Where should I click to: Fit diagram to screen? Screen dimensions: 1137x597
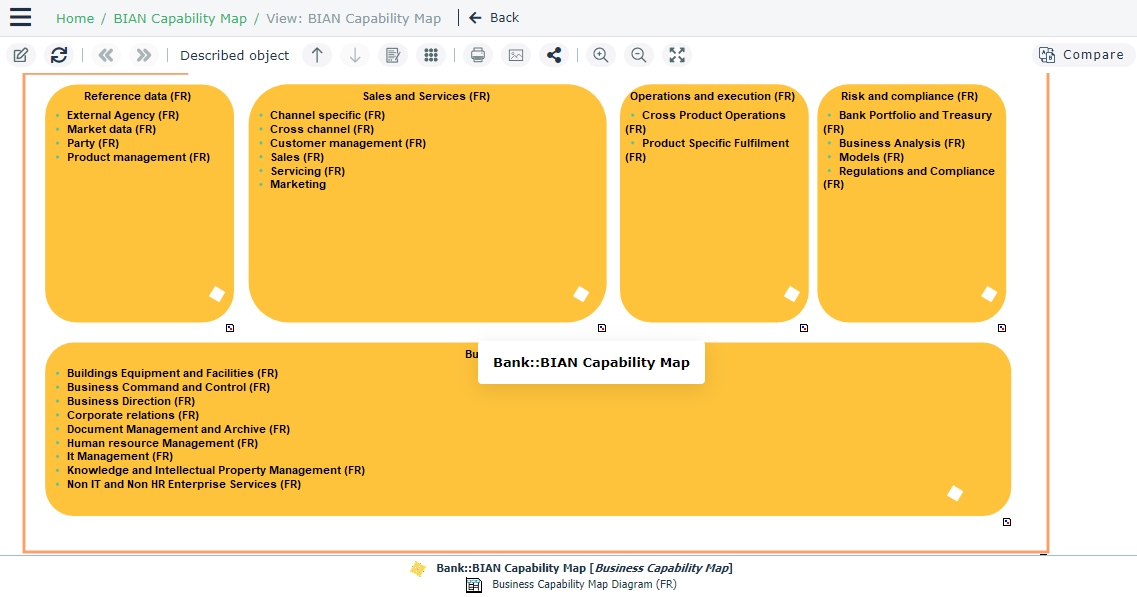coord(677,55)
